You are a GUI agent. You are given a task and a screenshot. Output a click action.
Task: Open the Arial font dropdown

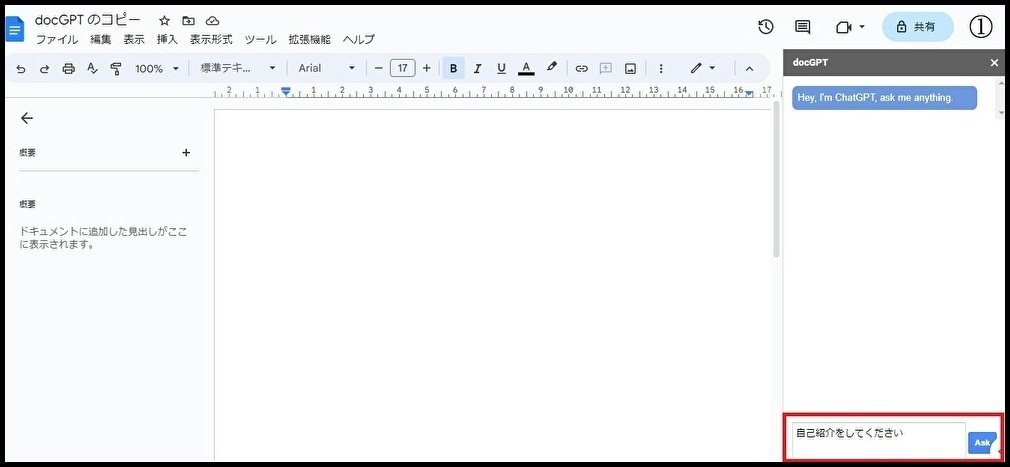click(x=327, y=68)
